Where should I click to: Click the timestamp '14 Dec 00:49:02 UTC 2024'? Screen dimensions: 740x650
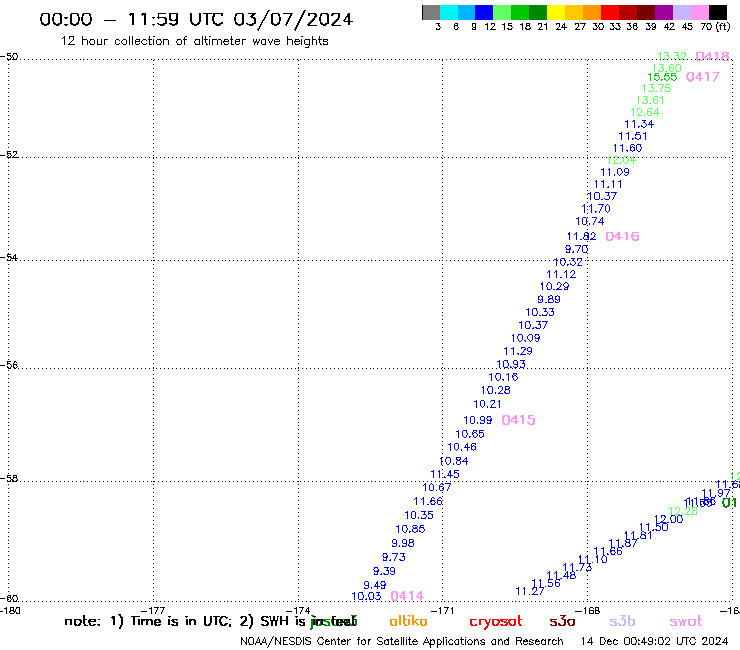[x=654, y=641]
